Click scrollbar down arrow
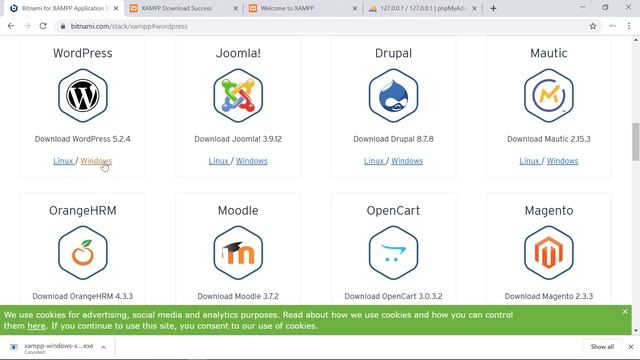 636,331
